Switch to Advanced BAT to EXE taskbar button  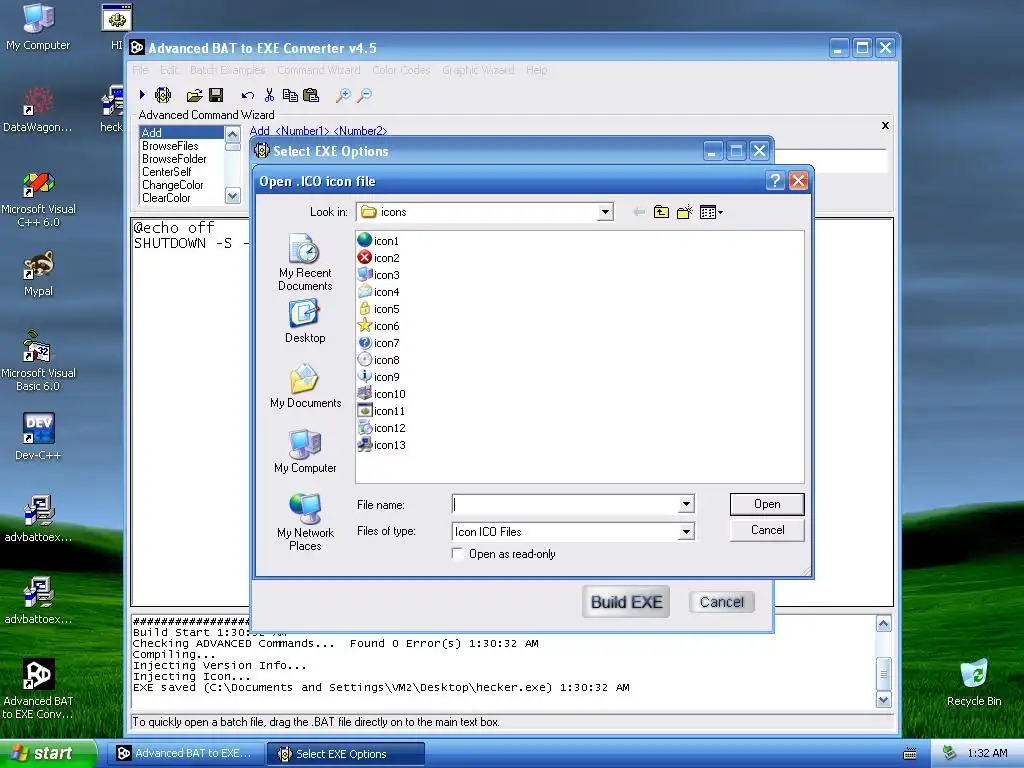tap(185, 754)
